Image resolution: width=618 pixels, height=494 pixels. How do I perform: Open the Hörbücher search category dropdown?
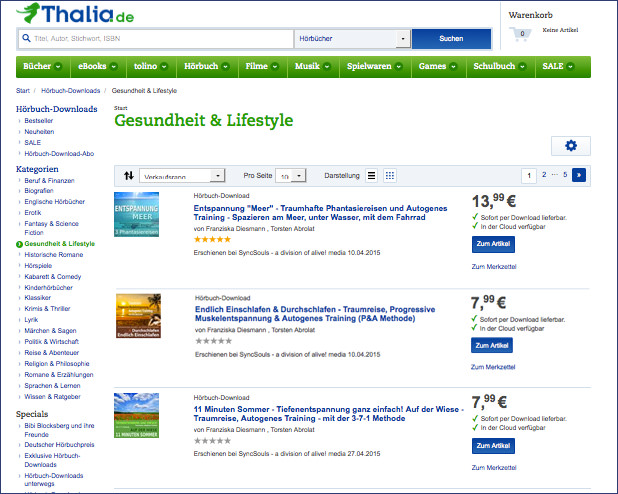[x=352, y=39]
